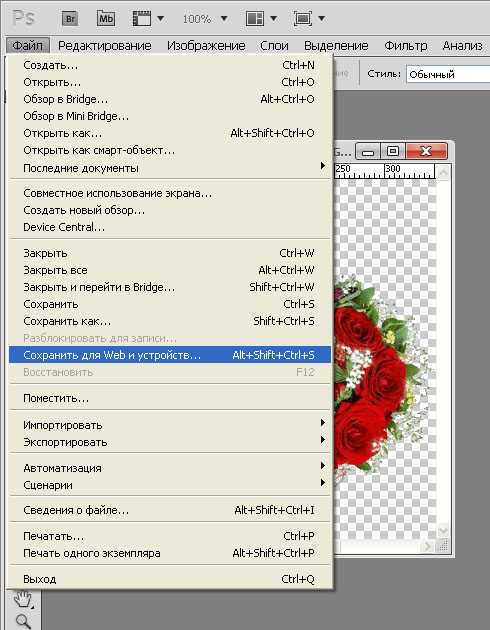Click the horizontal ruler at 300
This screenshot has width=490, height=630.
coord(392,169)
